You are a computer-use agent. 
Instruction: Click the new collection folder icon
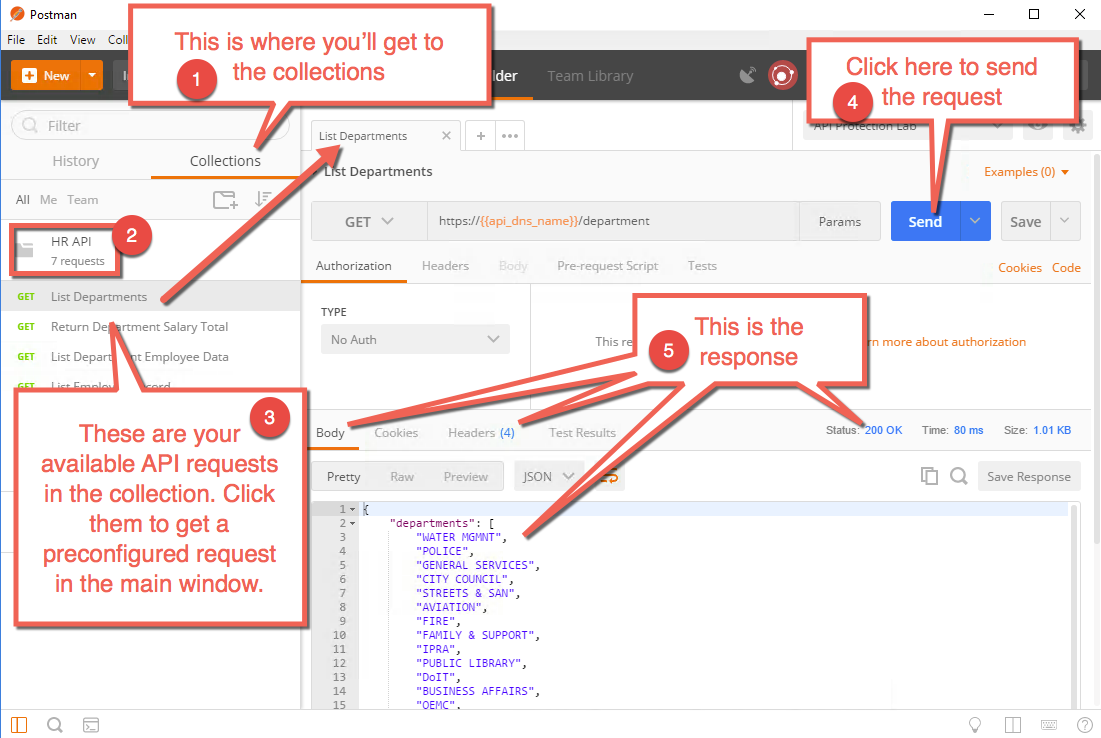point(225,199)
